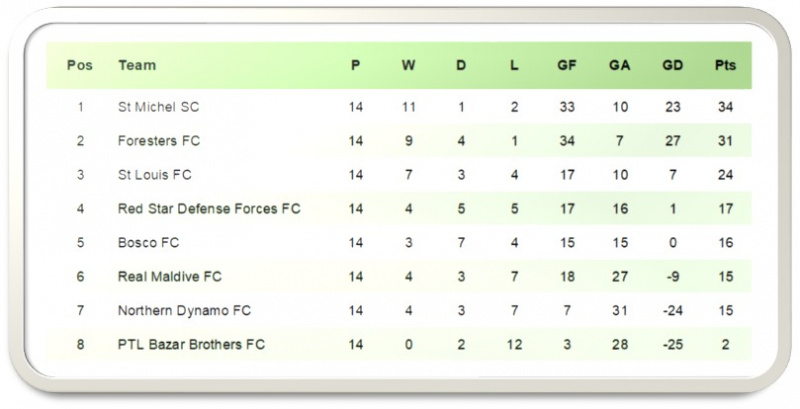Viewport: 800px width, 409px height.
Task: Open Red Star Defense Forces FC
Action: tap(209, 209)
